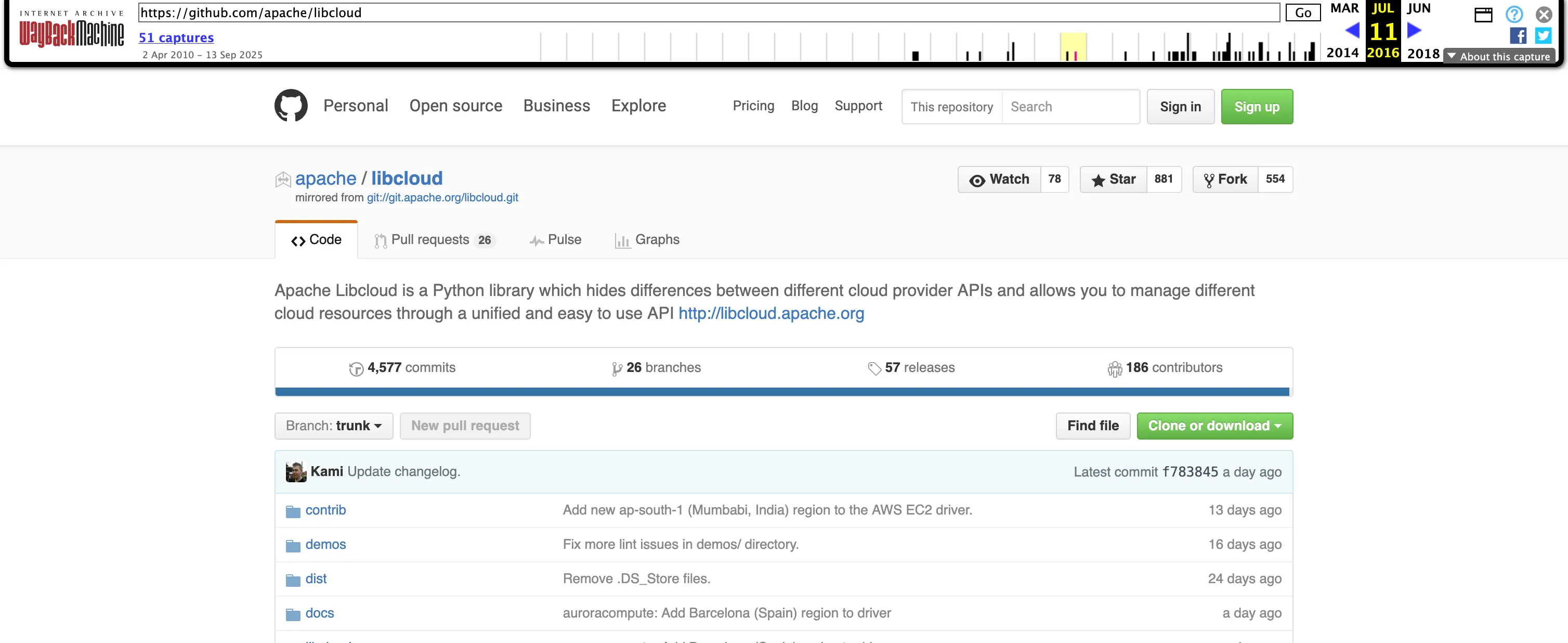This screenshot has width=1568, height=643.
Task: Go to previous capture with left arrow
Action: (x=1352, y=31)
